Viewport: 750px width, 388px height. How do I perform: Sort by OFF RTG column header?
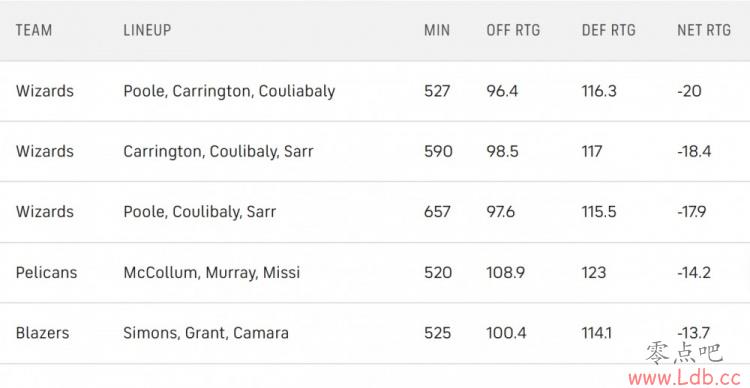(x=513, y=31)
